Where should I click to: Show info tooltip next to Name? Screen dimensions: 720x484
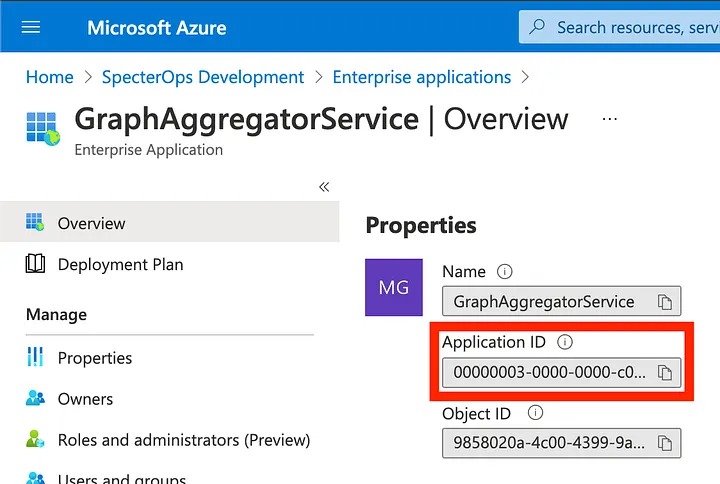pyautogui.click(x=505, y=272)
